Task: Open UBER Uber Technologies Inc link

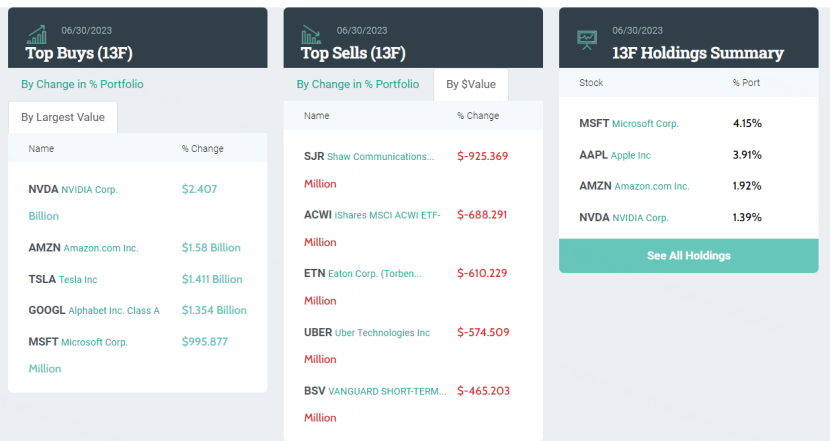Action: 367,332
